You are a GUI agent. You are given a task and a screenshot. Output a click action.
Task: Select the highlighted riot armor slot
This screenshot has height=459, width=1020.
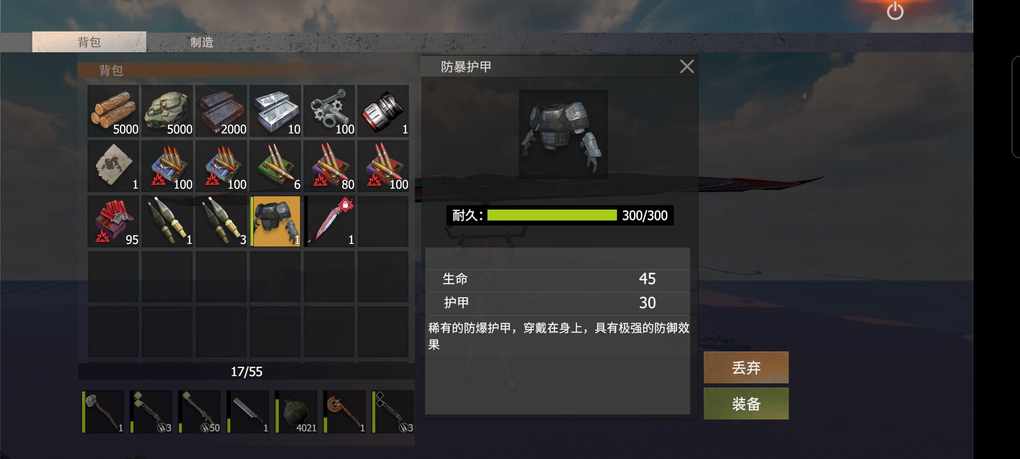pos(276,221)
